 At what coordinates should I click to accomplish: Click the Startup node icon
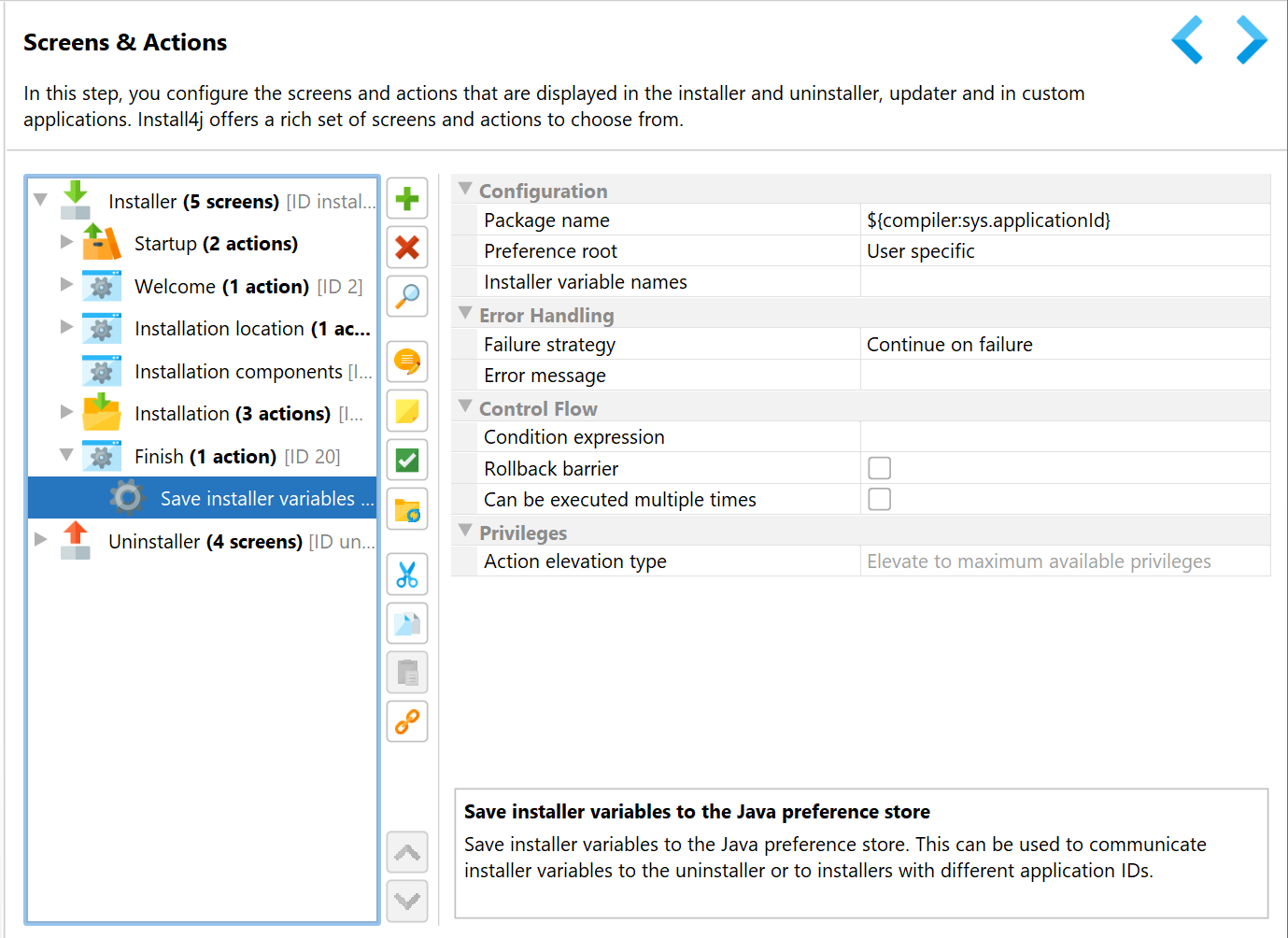pos(101,243)
